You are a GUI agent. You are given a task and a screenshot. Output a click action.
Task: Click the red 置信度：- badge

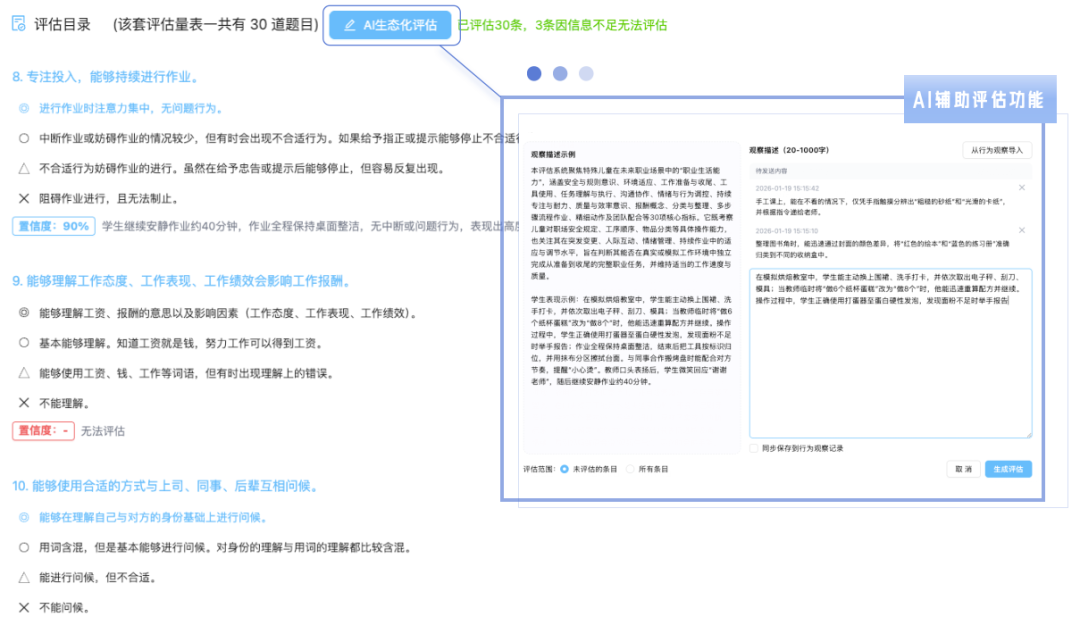point(43,431)
